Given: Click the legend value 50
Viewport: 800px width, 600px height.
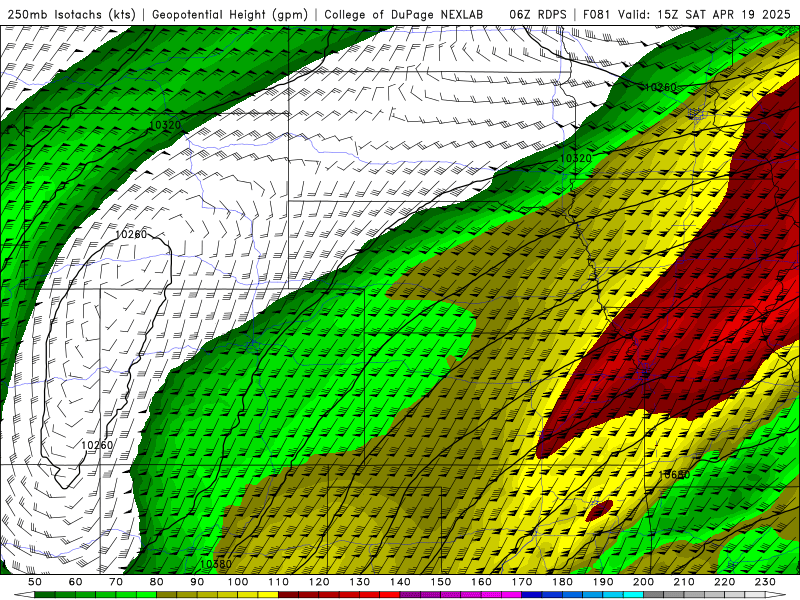Looking at the screenshot, I should [35, 582].
